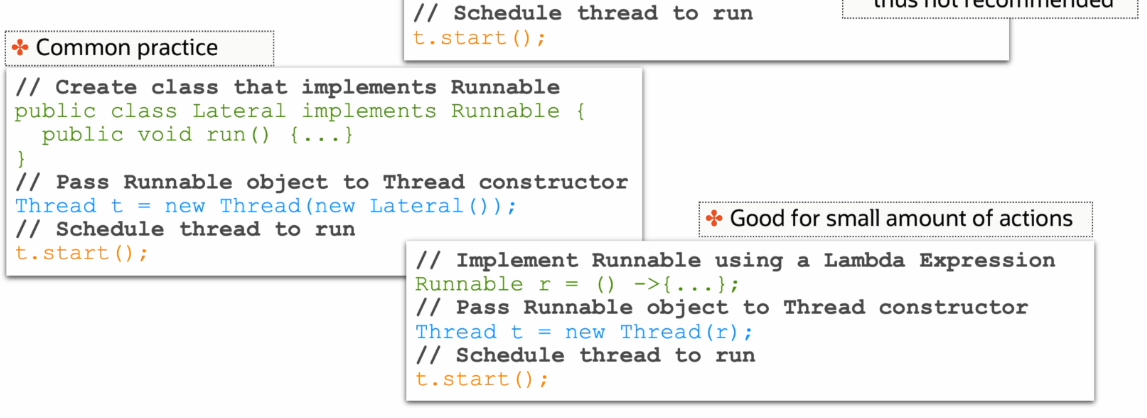
Task: Select the Good for small amount of actions label
Action: 895,219
